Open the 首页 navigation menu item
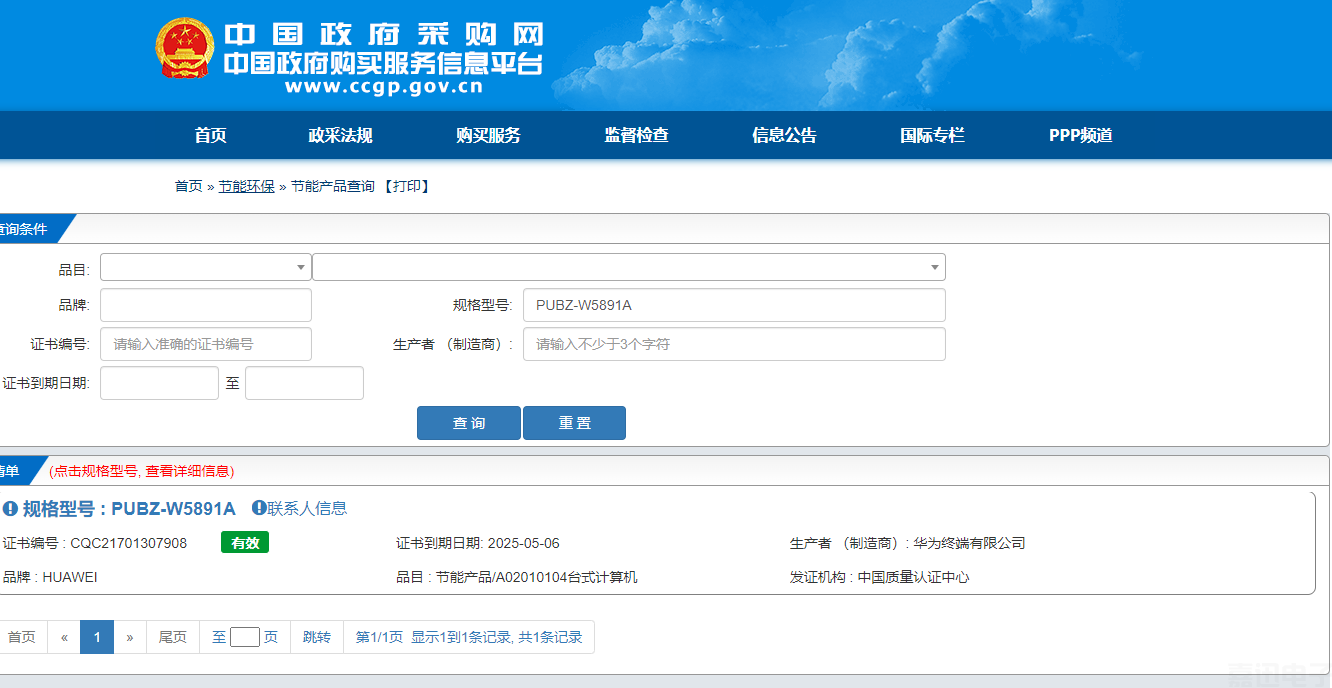Image resolution: width=1332 pixels, height=688 pixels. click(211, 135)
